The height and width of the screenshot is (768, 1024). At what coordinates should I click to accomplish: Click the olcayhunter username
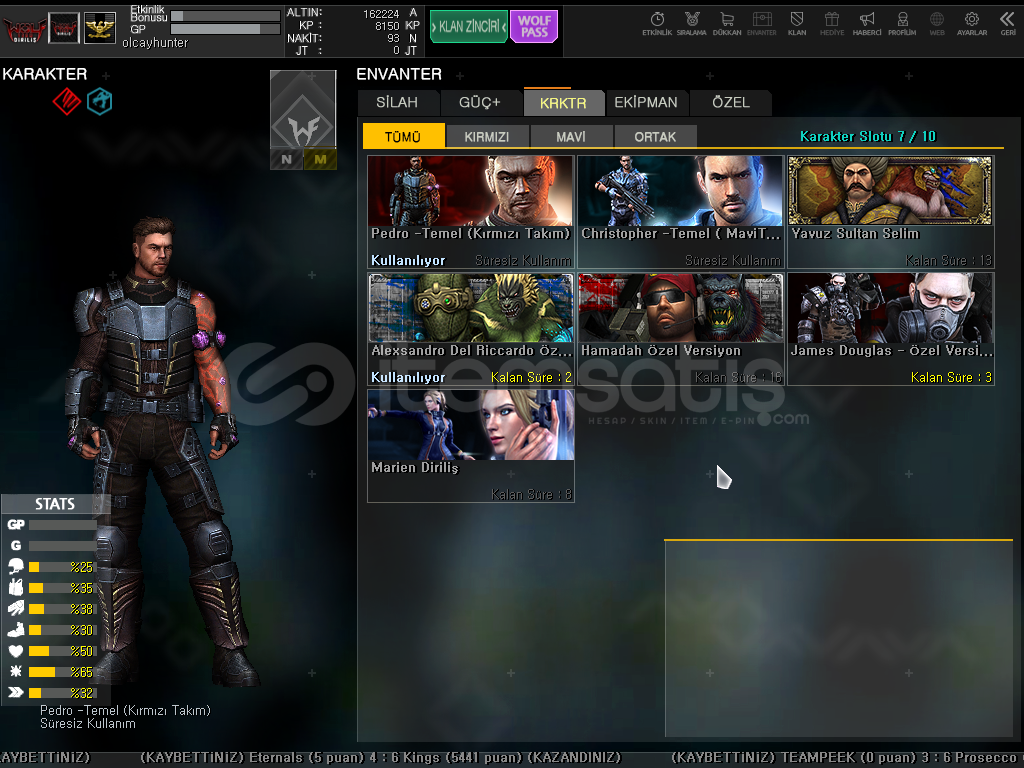(x=155, y=42)
